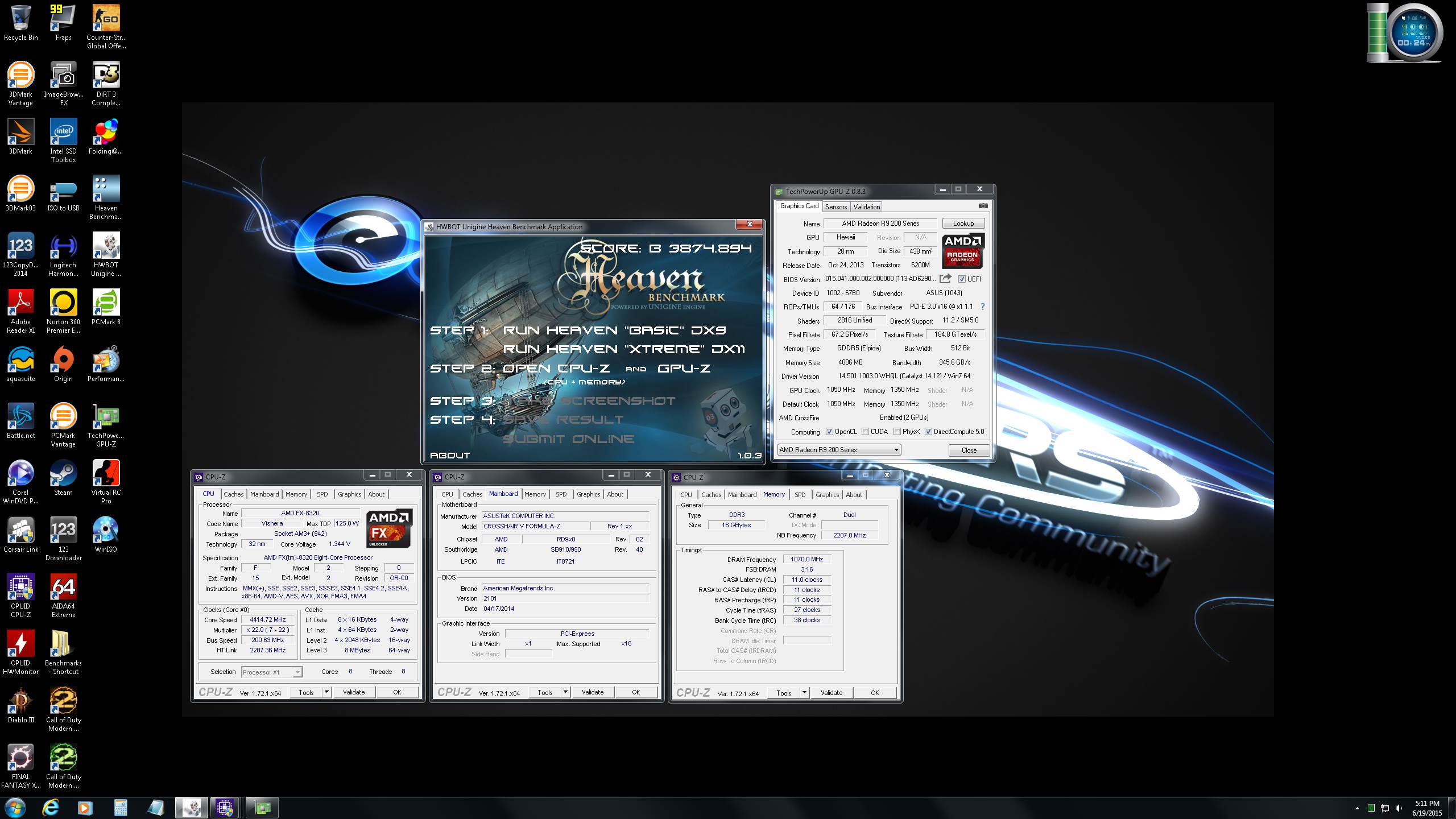Open PCMark 8 desktop icon
Image resolution: width=1456 pixels, height=819 pixels.
[106, 307]
